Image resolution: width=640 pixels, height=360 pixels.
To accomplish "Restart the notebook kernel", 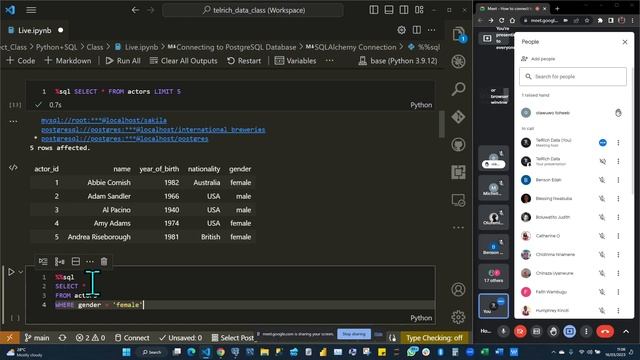I will point(244,61).
